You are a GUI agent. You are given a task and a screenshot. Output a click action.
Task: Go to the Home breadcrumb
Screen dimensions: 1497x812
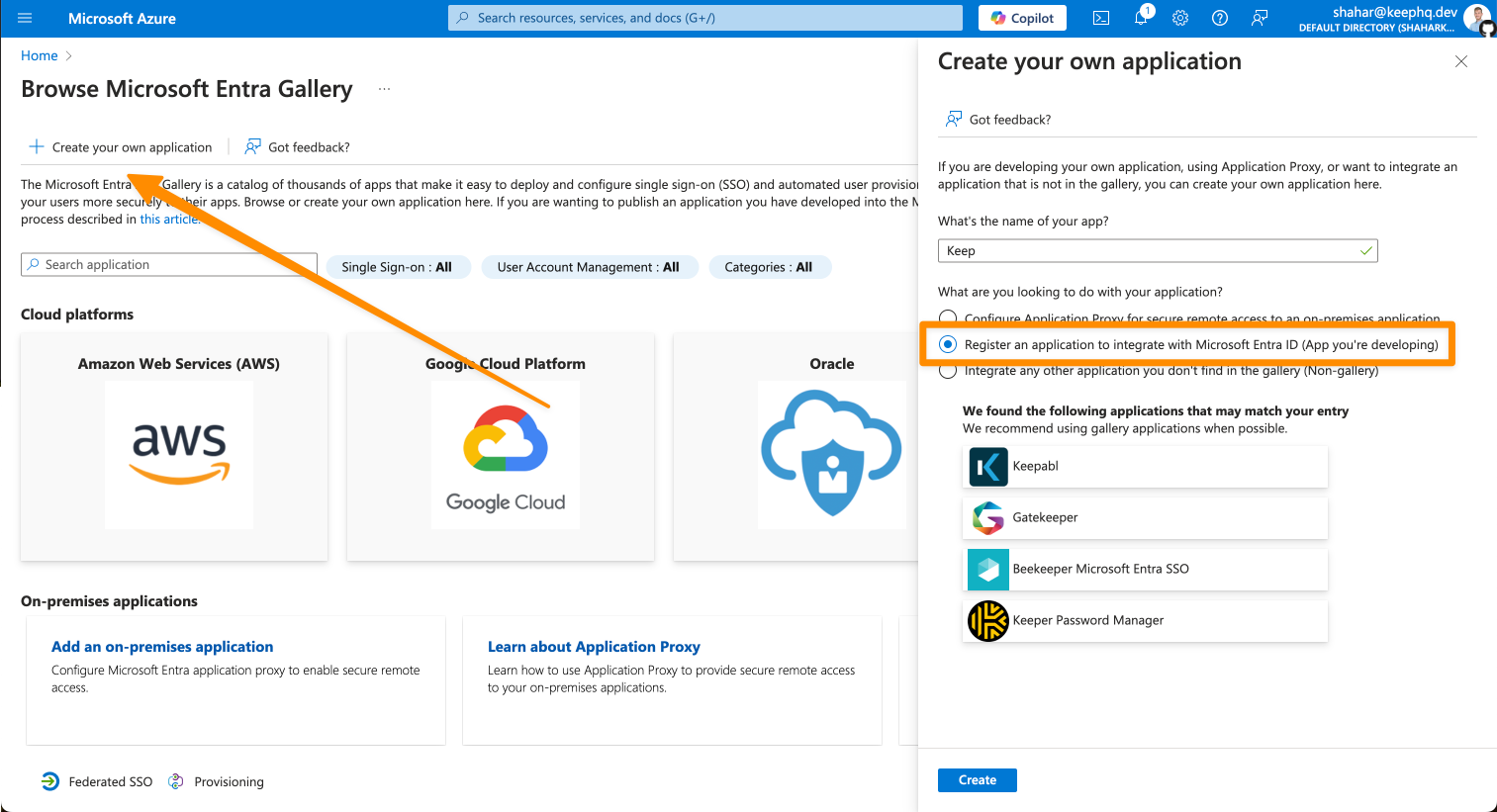pos(40,55)
